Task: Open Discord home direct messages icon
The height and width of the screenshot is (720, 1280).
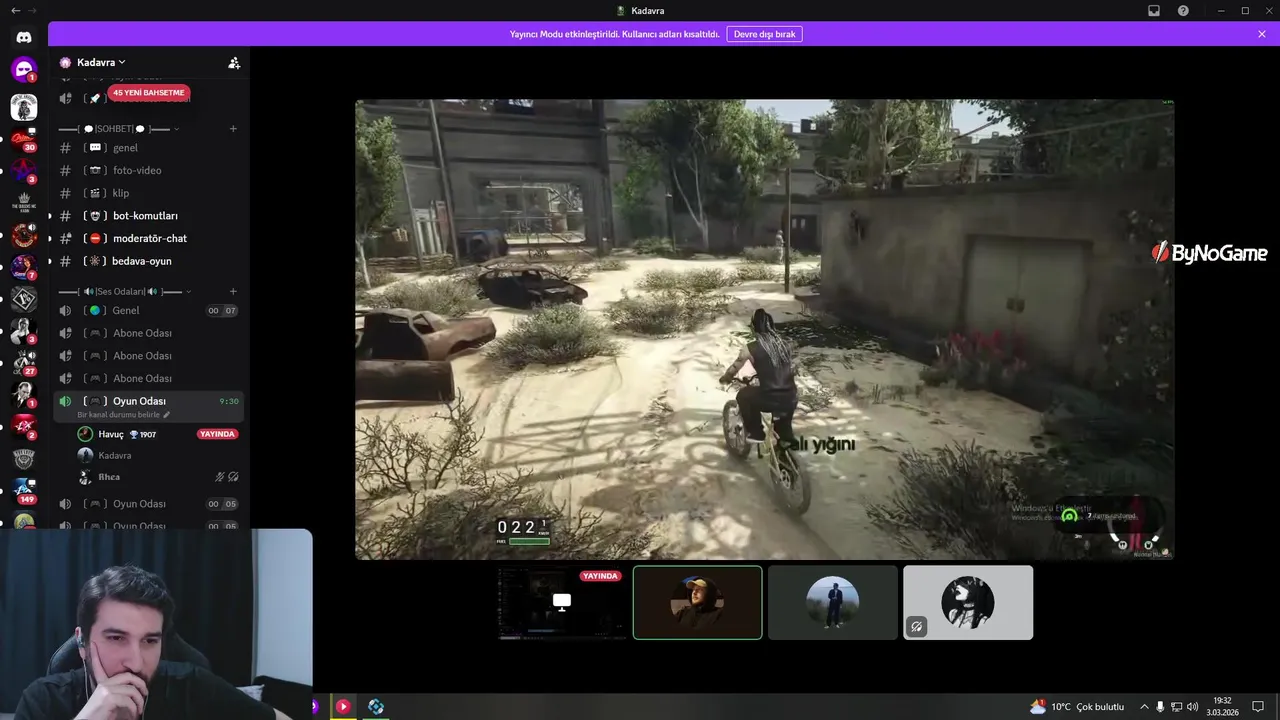Action: tap(24, 37)
